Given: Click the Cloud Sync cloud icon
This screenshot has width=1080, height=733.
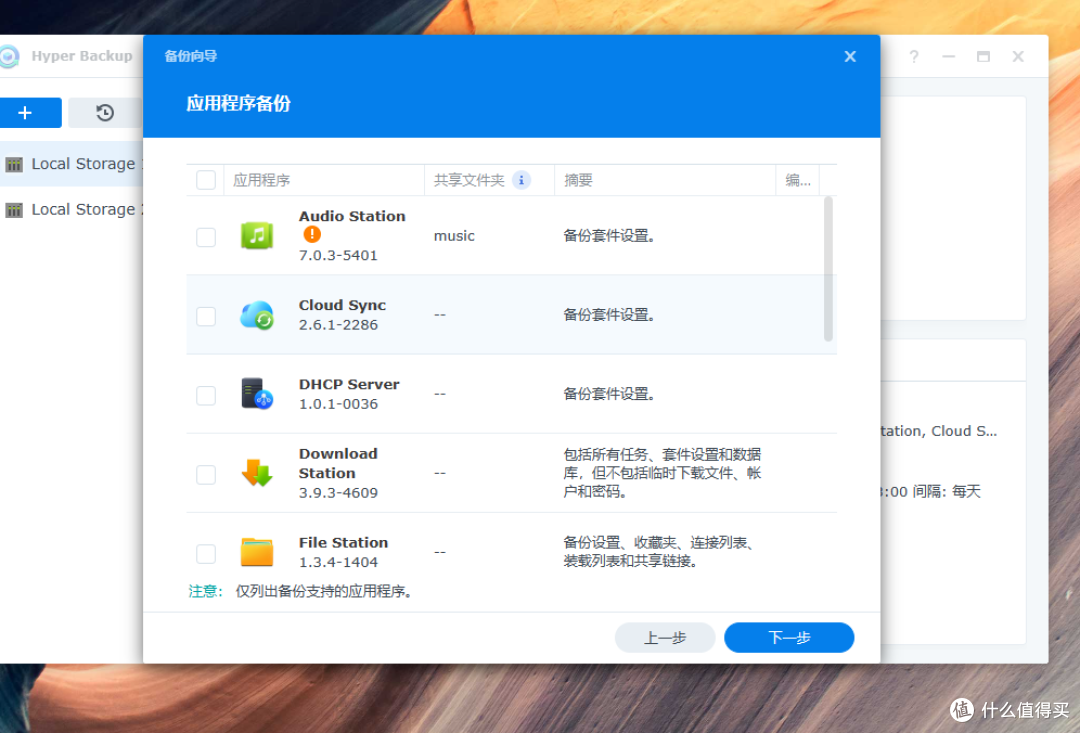Looking at the screenshot, I should click(257, 316).
